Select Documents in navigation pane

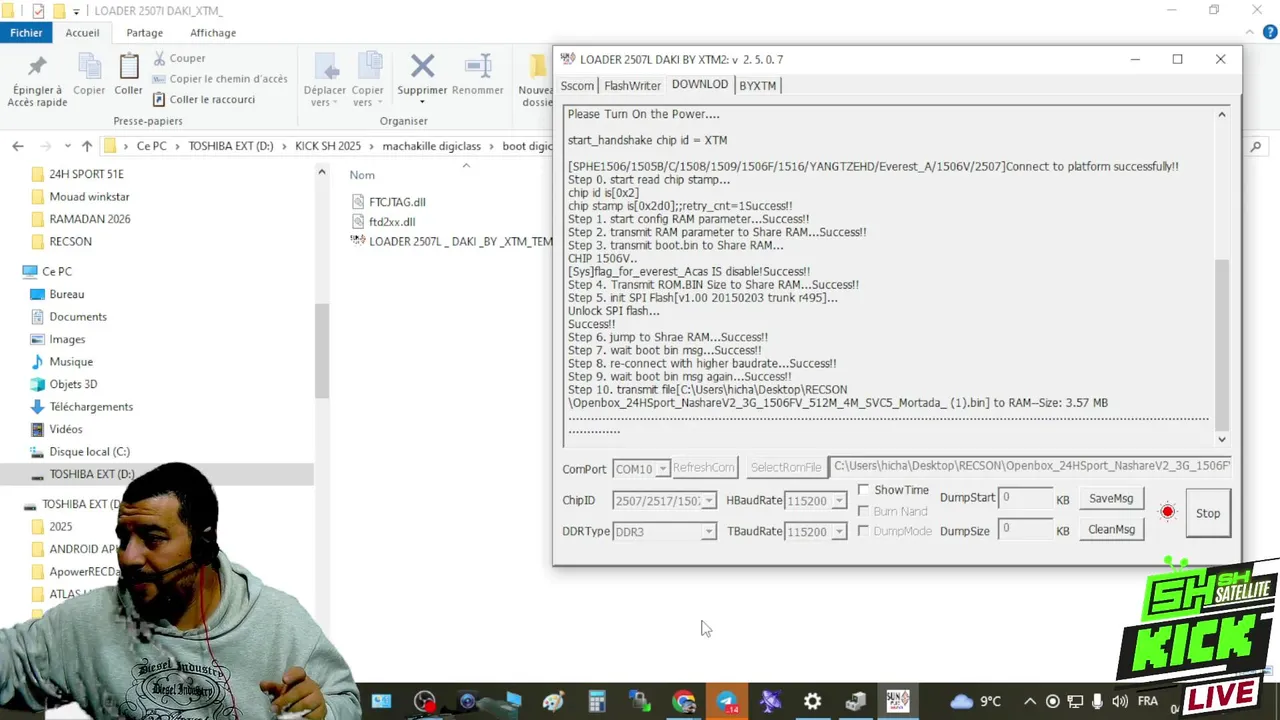(x=78, y=316)
